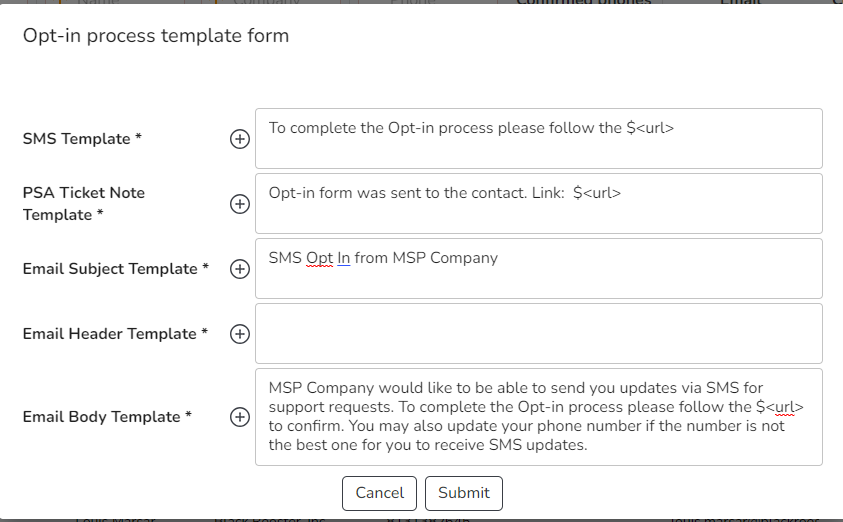Submit the opt-in template form
Image resolution: width=843 pixels, height=522 pixels.
[x=464, y=493]
